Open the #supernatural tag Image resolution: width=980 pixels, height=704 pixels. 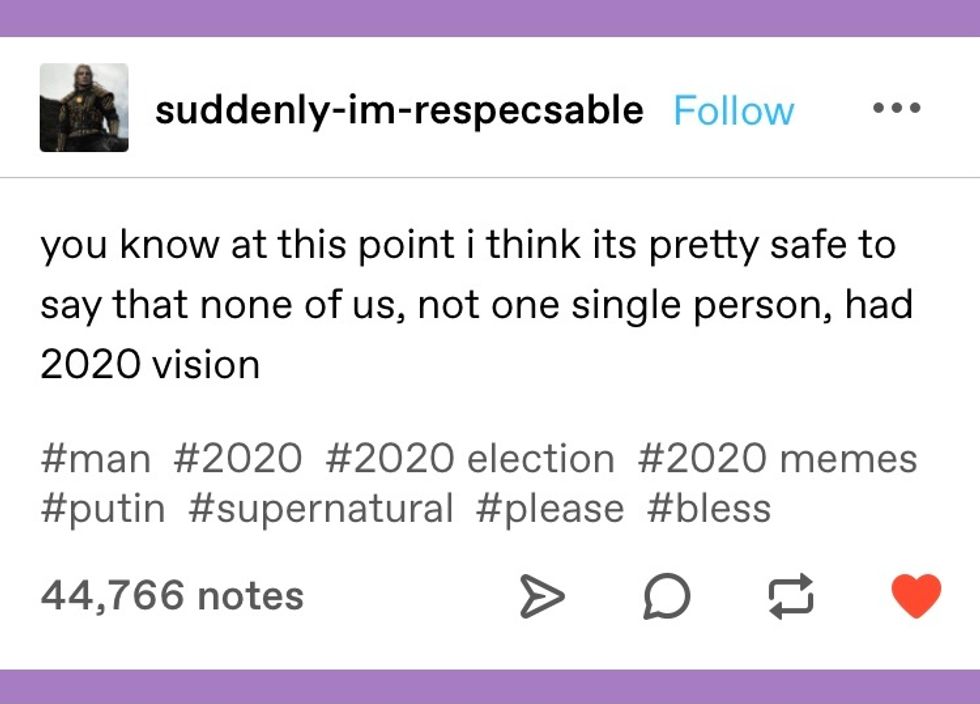[320, 508]
